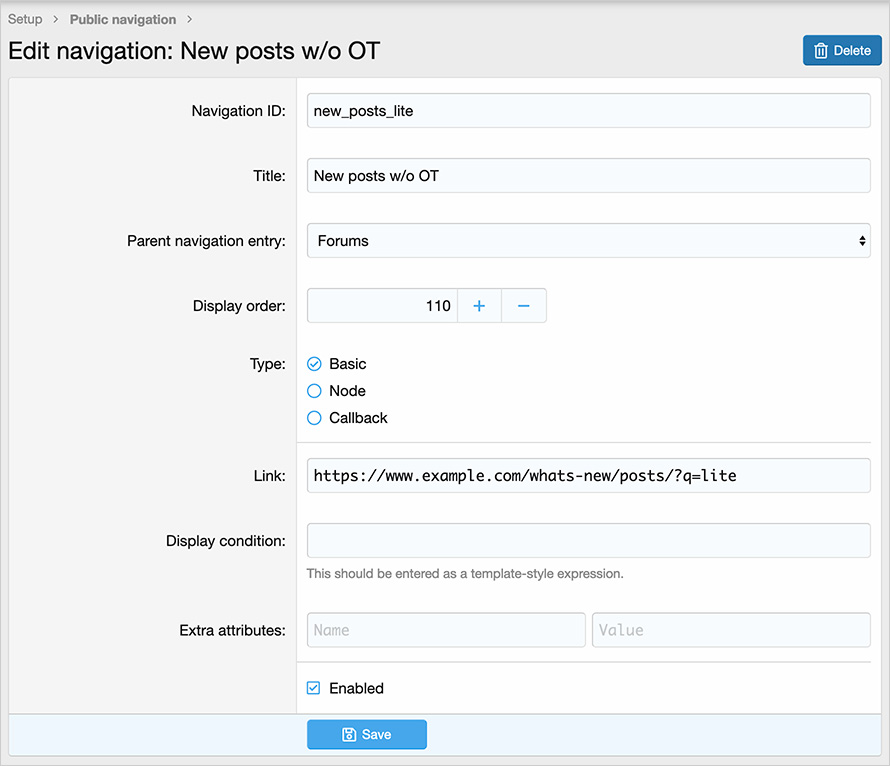The height and width of the screenshot is (766, 890).
Task: Click the Extra attributes Value field
Action: click(x=731, y=630)
